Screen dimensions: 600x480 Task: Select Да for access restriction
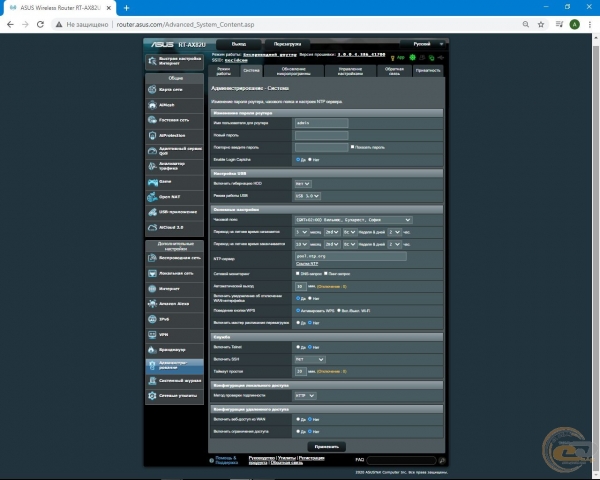(298, 431)
